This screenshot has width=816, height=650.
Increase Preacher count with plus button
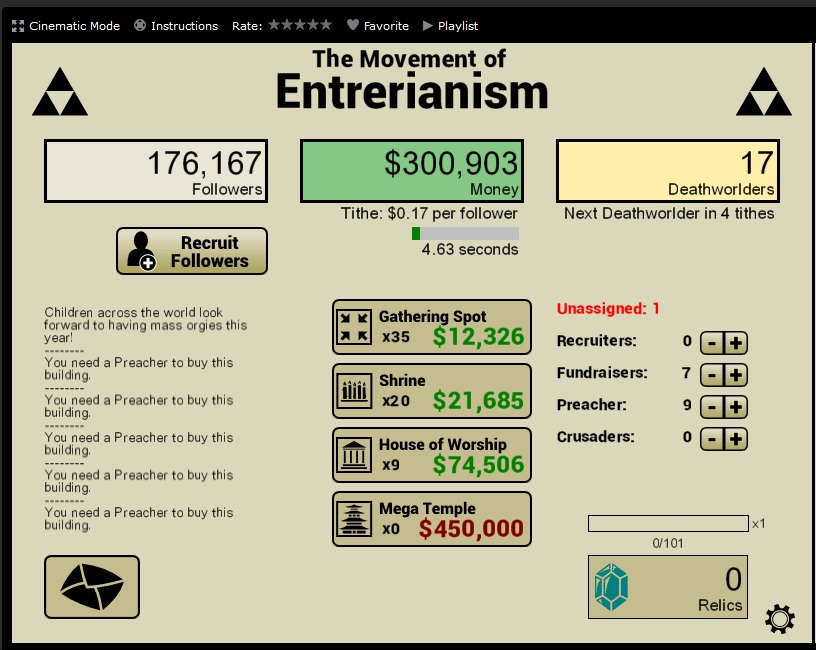click(x=736, y=407)
